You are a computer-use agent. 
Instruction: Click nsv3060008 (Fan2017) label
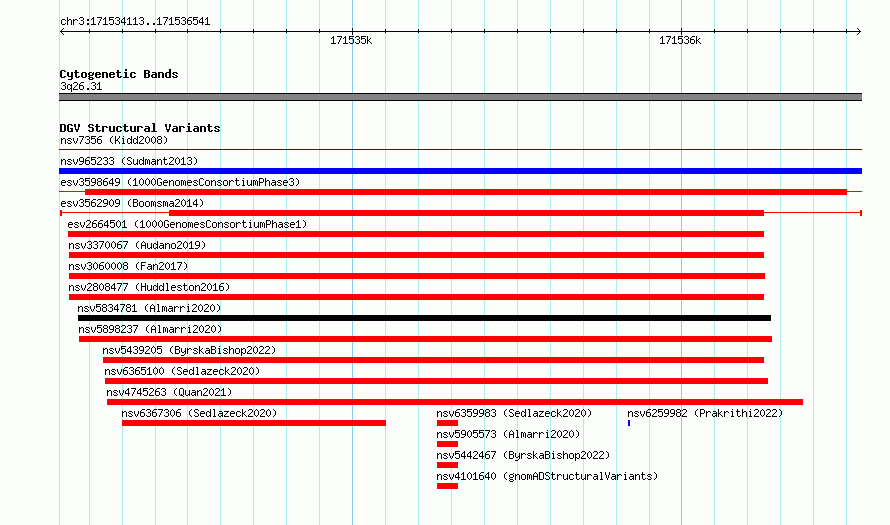point(128,266)
